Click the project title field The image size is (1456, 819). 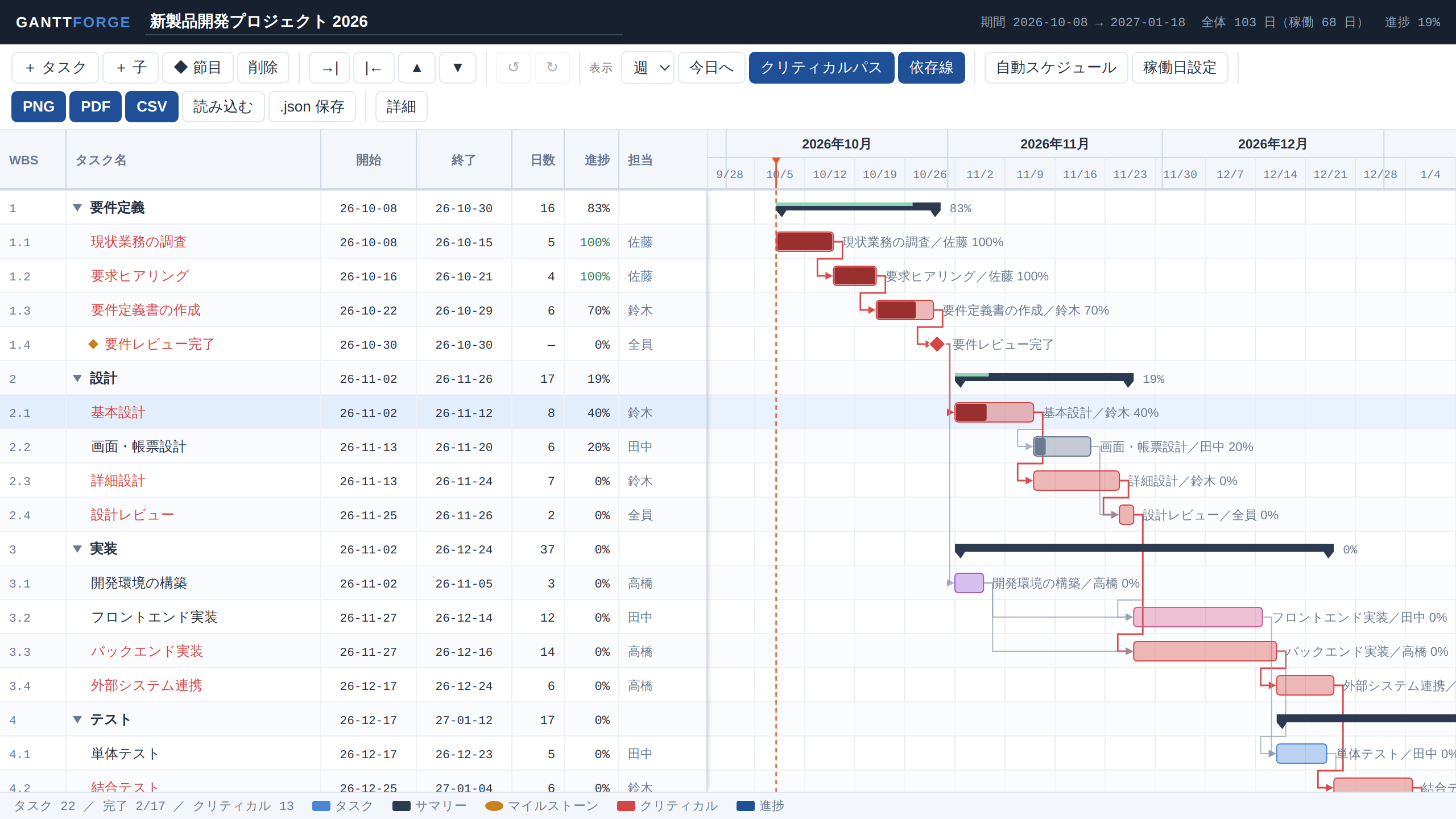click(384, 22)
